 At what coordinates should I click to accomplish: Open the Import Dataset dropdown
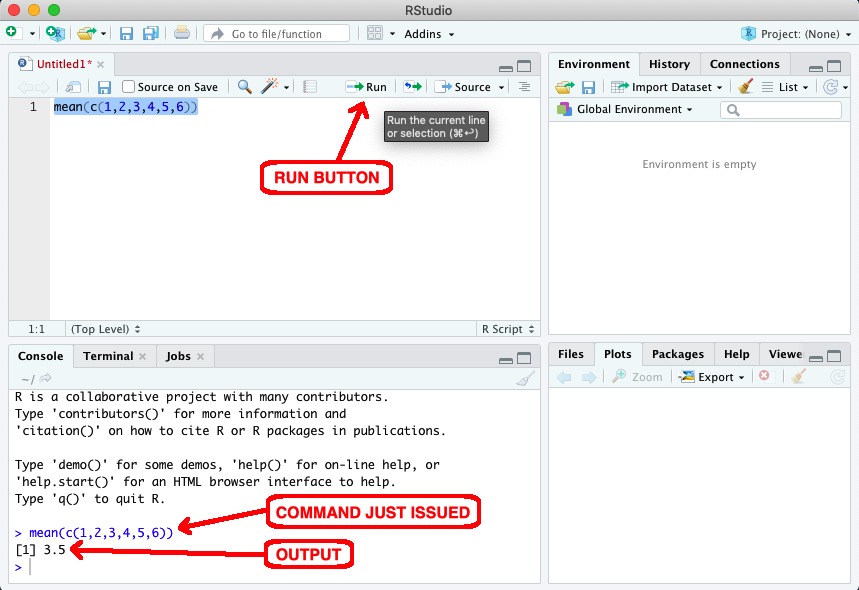(666, 87)
